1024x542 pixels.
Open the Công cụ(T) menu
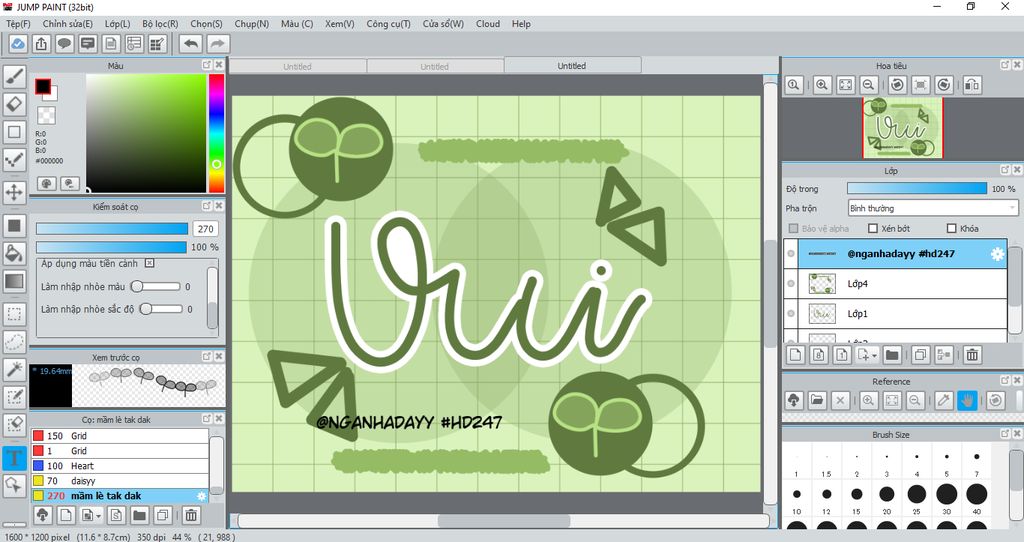pyautogui.click(x=388, y=24)
